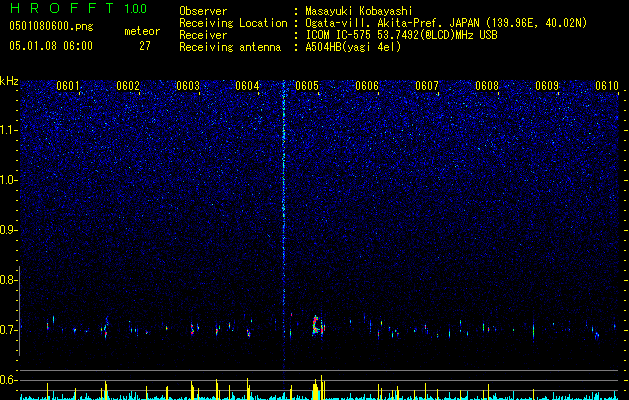Click the 1.1 kHz axis label

point(8,130)
